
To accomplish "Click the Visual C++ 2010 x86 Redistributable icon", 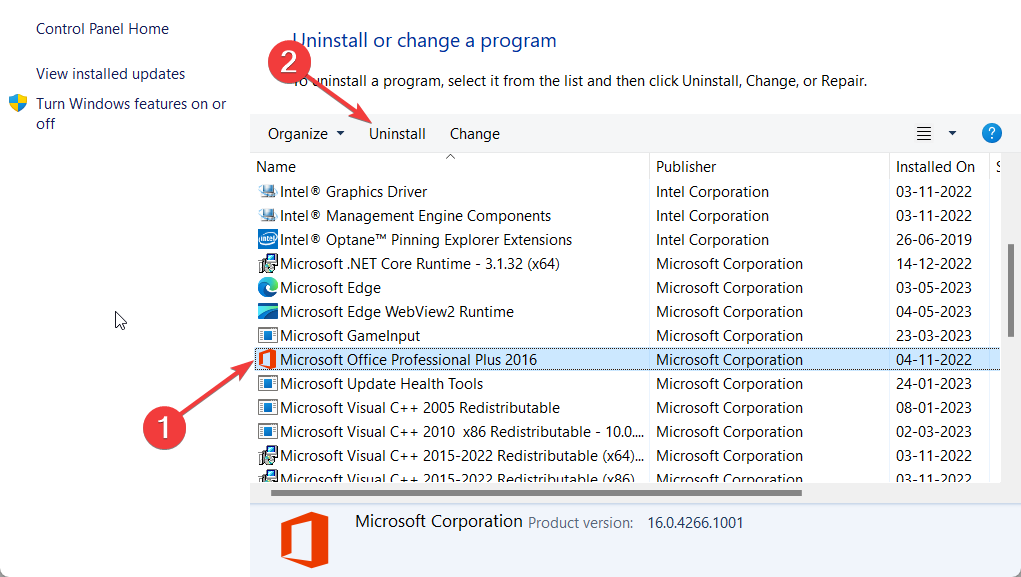I will pyautogui.click(x=268, y=432).
